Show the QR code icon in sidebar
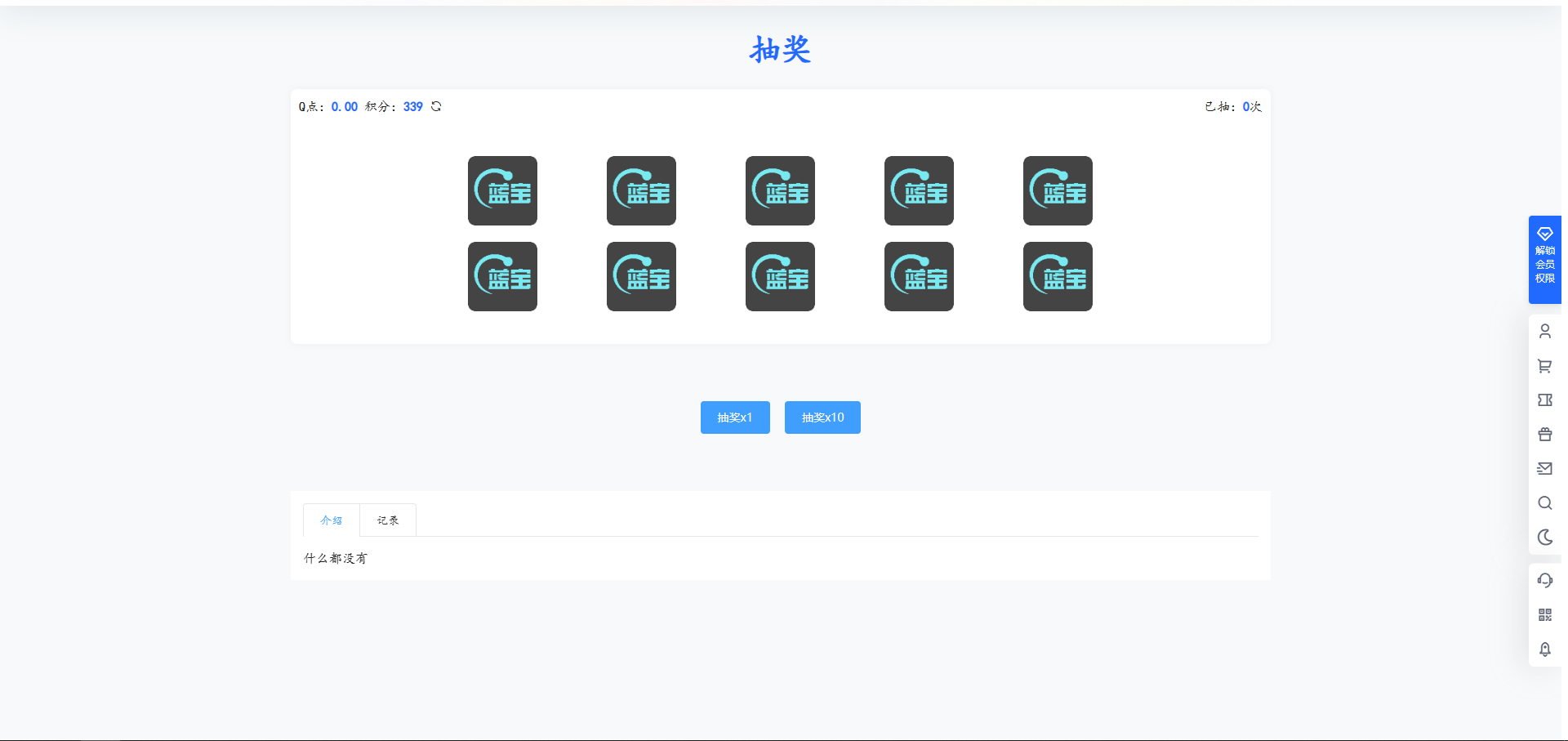Viewport: 1568px width, 741px height. pyautogui.click(x=1544, y=615)
